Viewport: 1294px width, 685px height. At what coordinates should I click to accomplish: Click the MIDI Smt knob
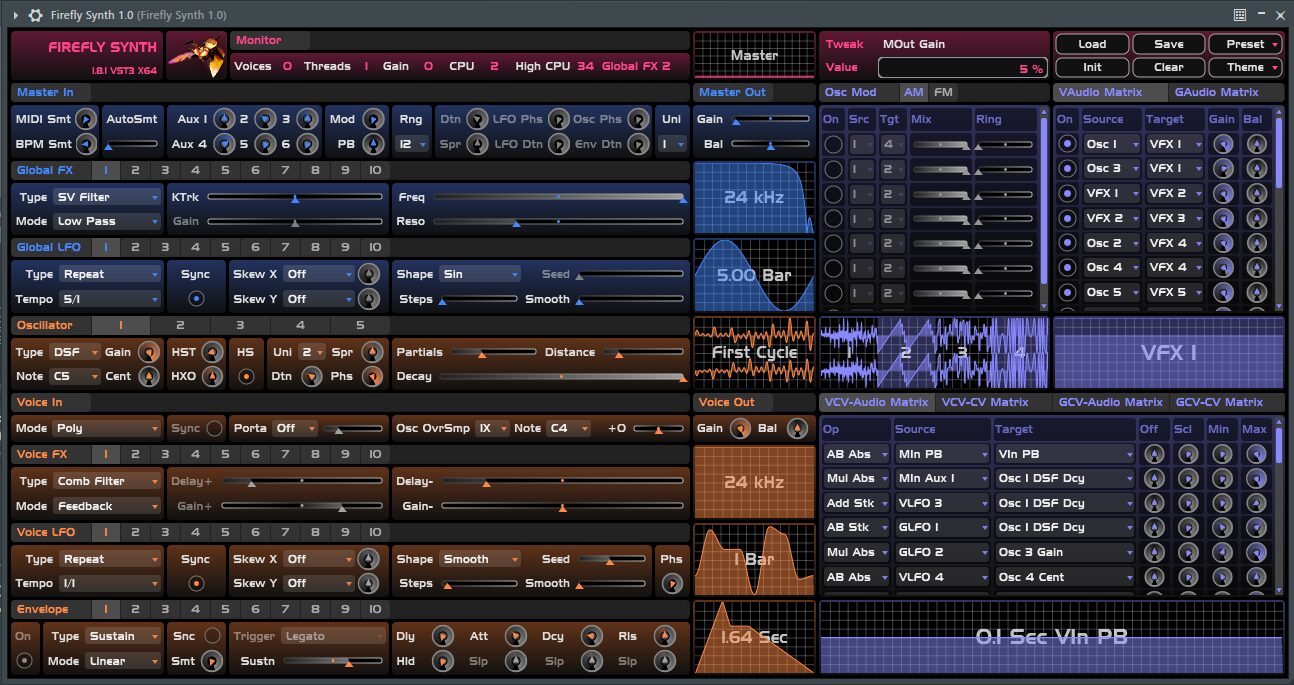(x=85, y=119)
